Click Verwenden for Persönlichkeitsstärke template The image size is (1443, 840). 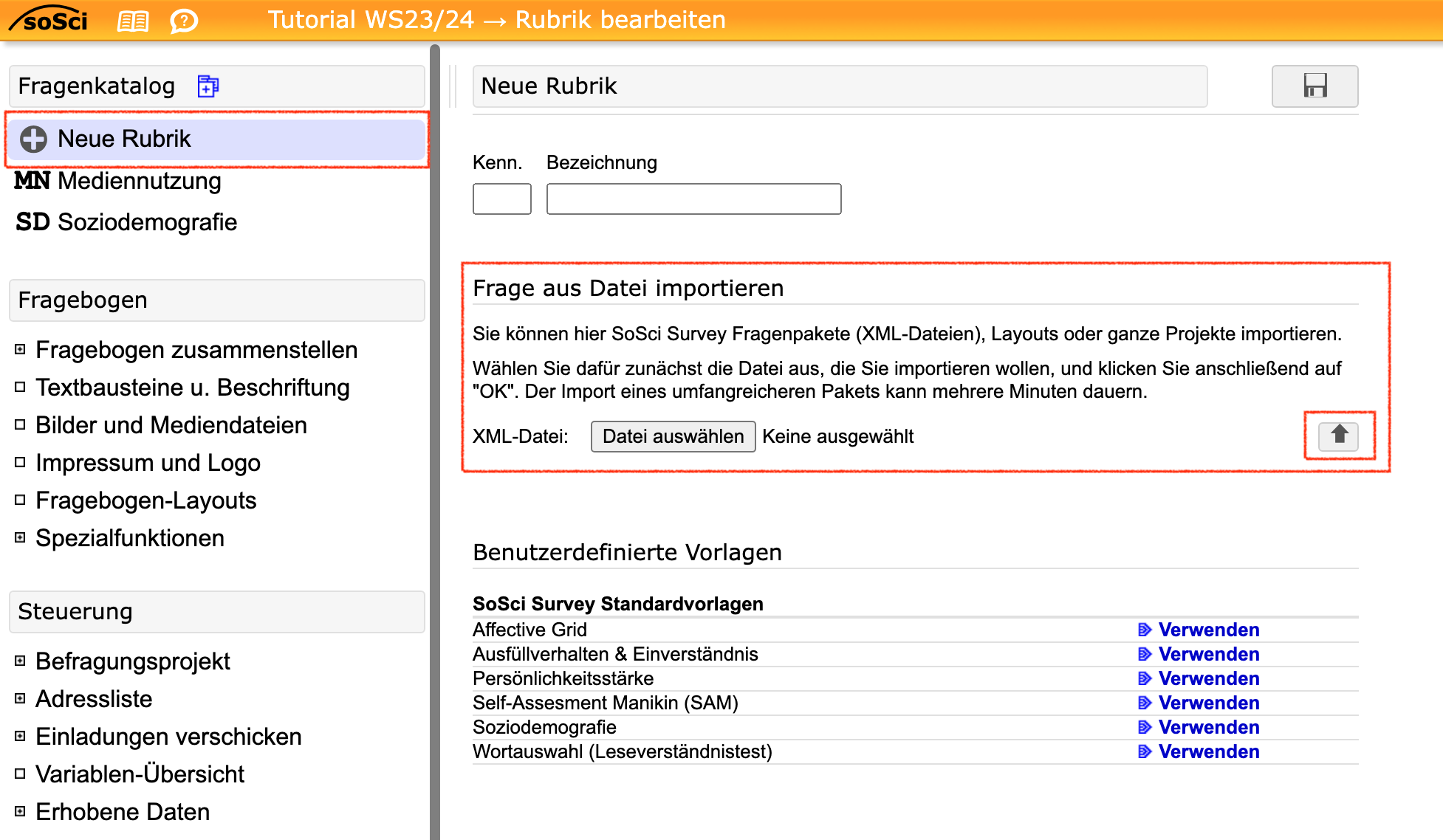(x=1208, y=678)
